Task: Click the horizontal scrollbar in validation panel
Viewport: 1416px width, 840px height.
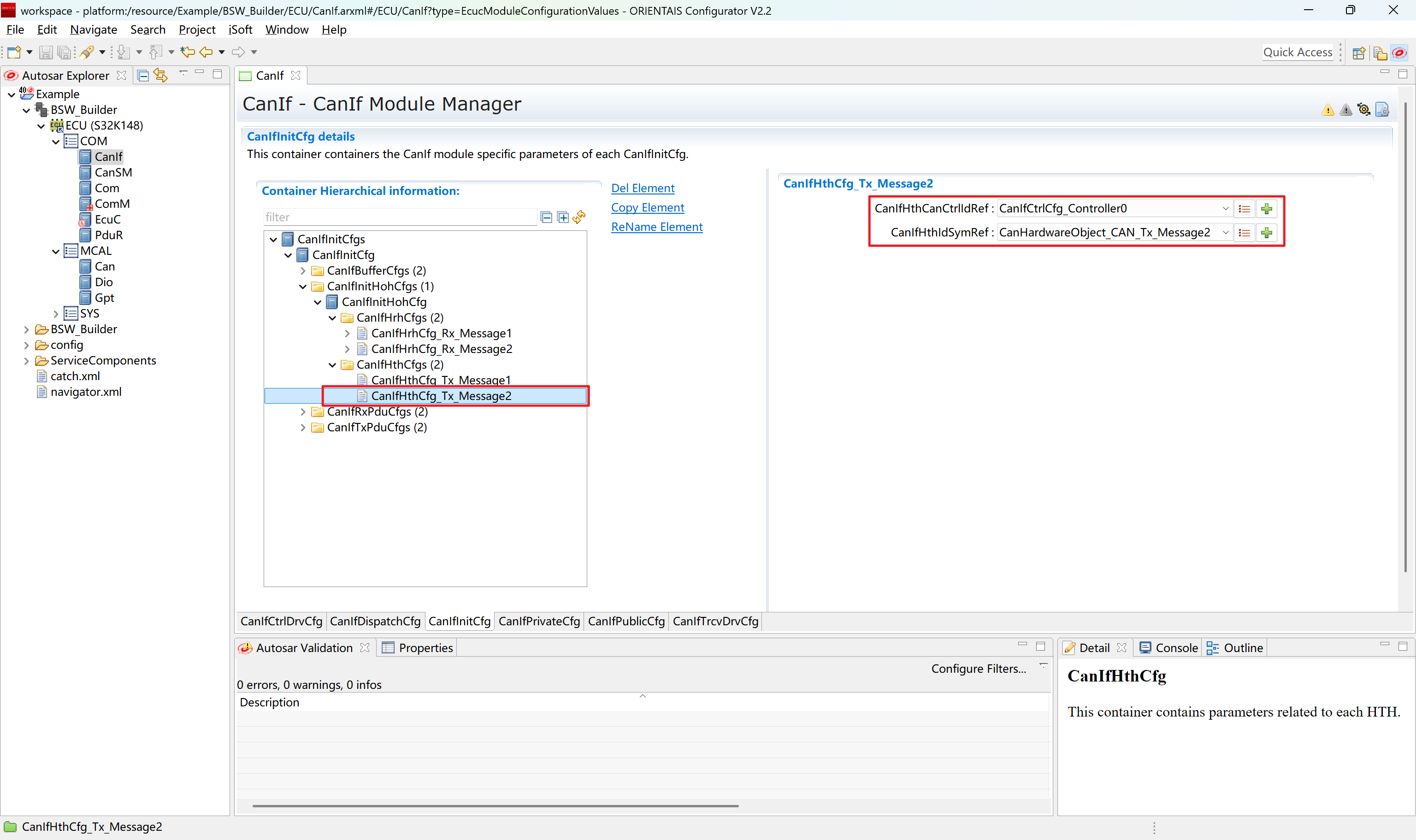Action: [496, 805]
